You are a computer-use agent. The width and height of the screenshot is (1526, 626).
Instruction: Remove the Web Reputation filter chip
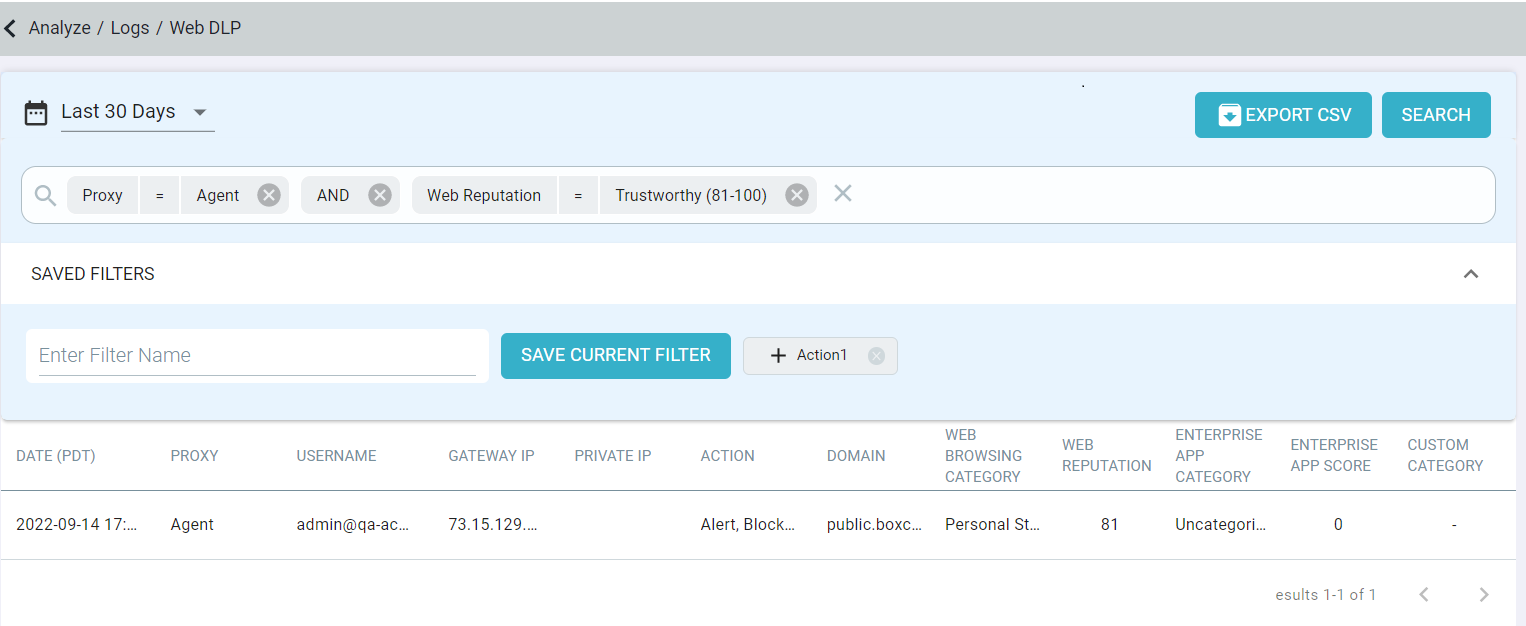coord(796,196)
